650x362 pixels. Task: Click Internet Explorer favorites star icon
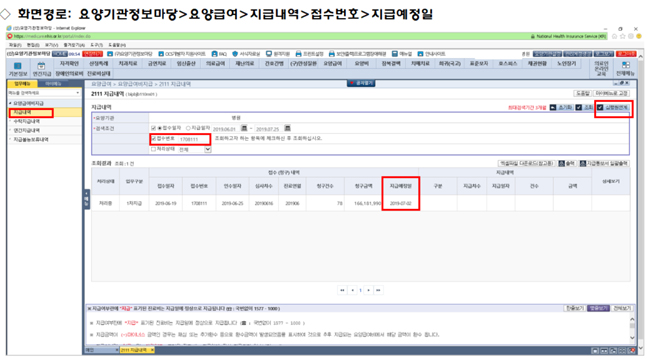tap(623, 36)
